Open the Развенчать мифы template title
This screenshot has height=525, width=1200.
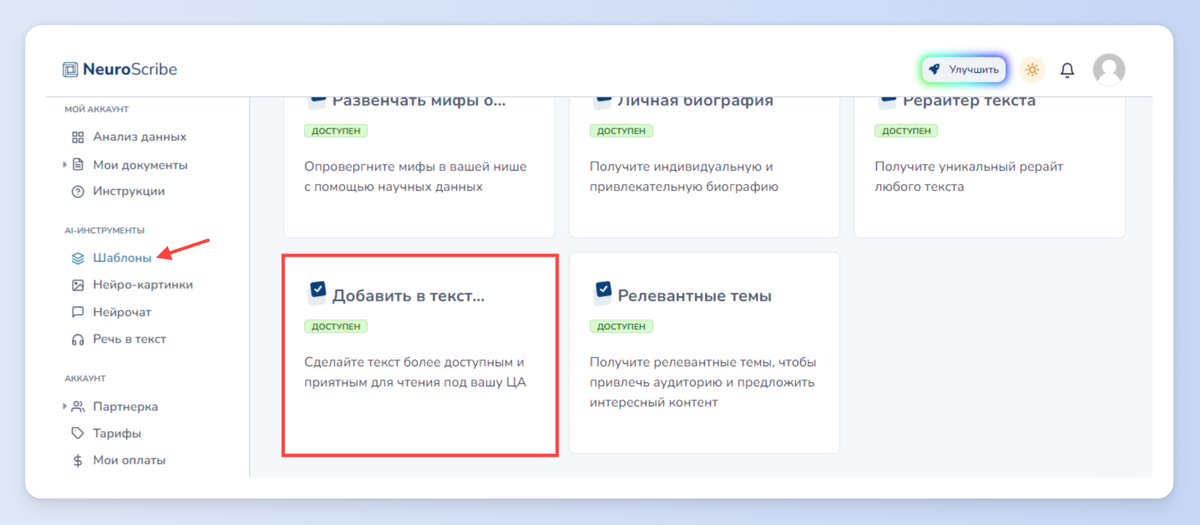(419, 101)
